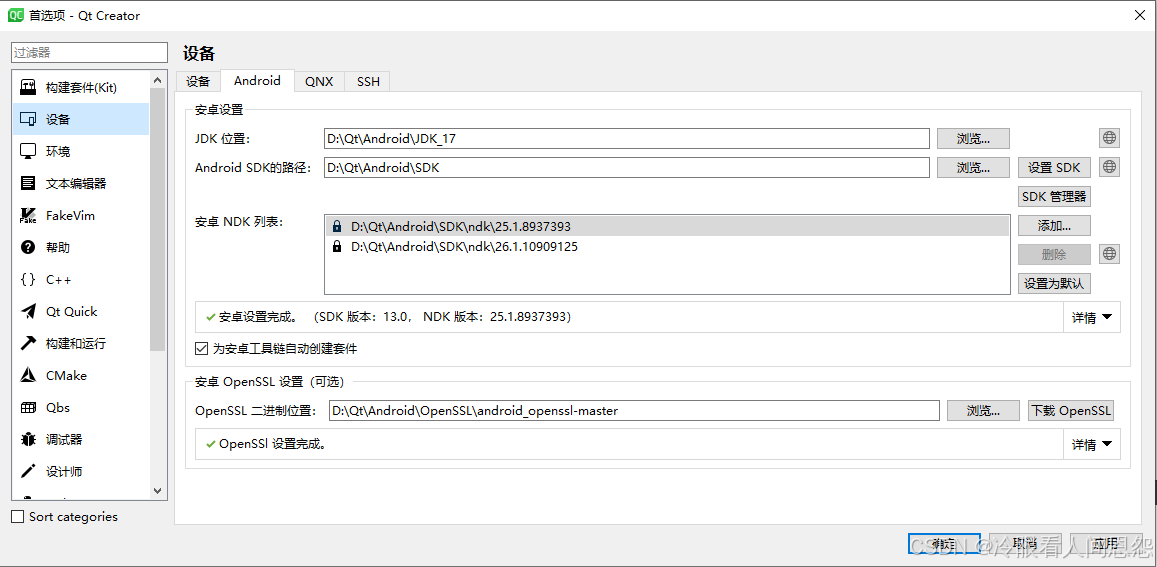Open the 环境 environment monitor icon

click(x=28, y=151)
